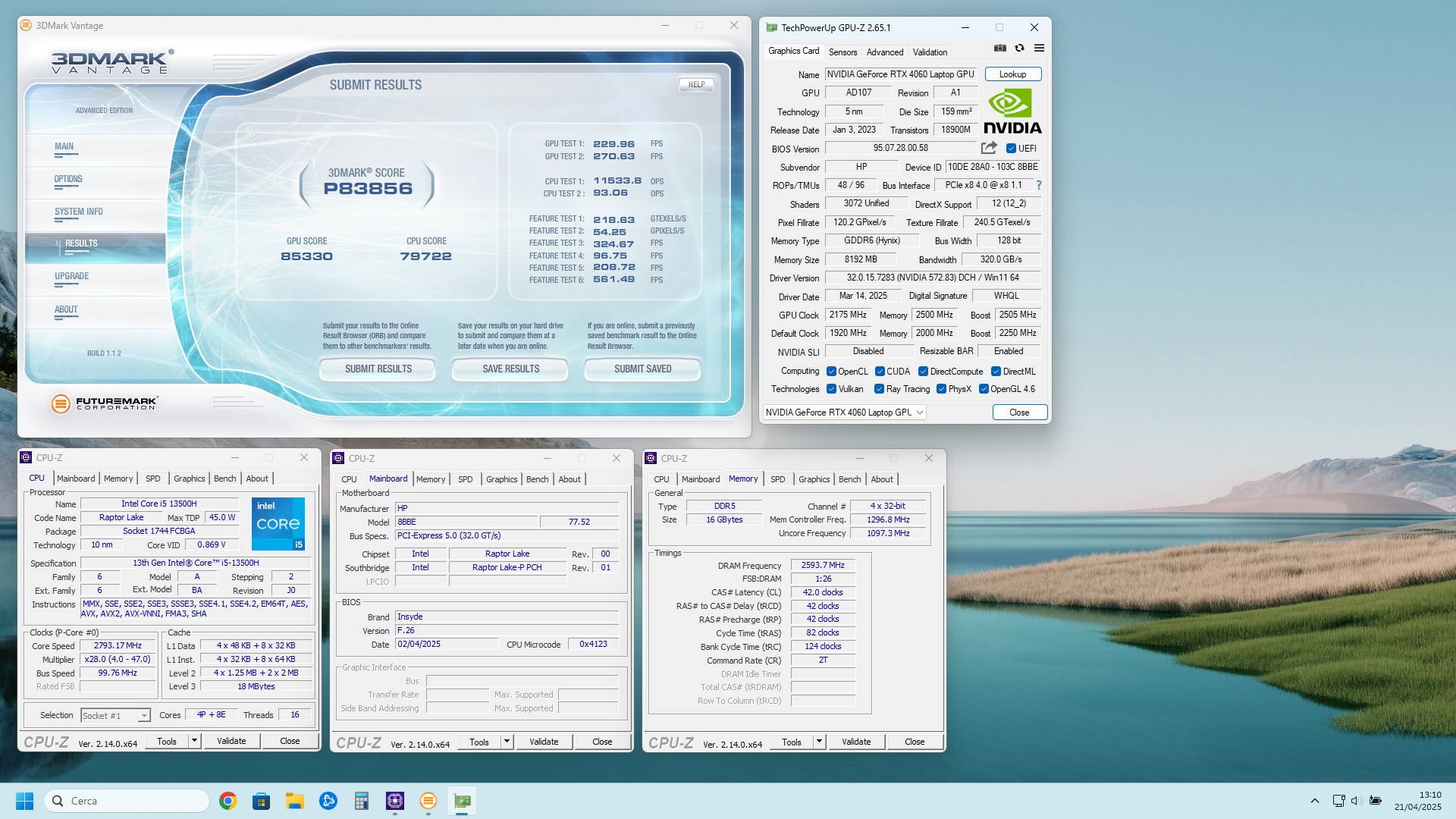Open File Explorer from taskbar
The width and height of the screenshot is (1456, 819).
[294, 801]
